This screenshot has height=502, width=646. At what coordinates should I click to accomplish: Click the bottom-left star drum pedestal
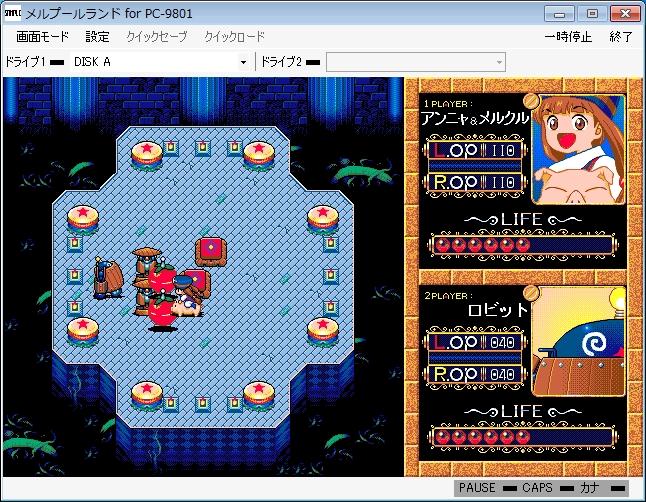(x=147, y=396)
